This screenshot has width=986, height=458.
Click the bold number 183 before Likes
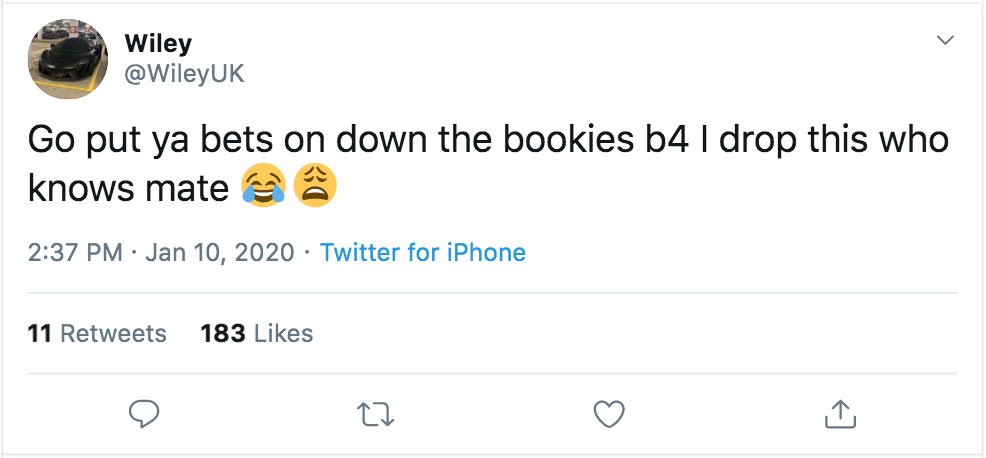223,333
